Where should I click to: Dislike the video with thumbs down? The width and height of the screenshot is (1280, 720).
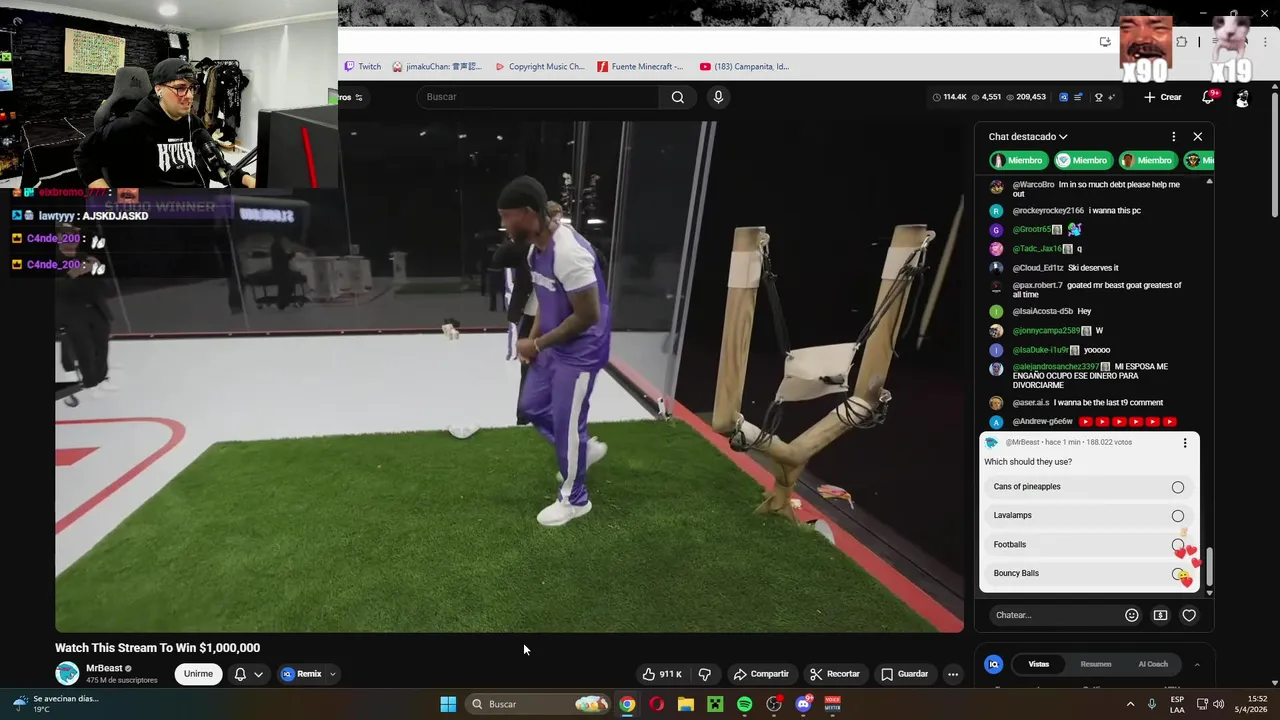(705, 674)
